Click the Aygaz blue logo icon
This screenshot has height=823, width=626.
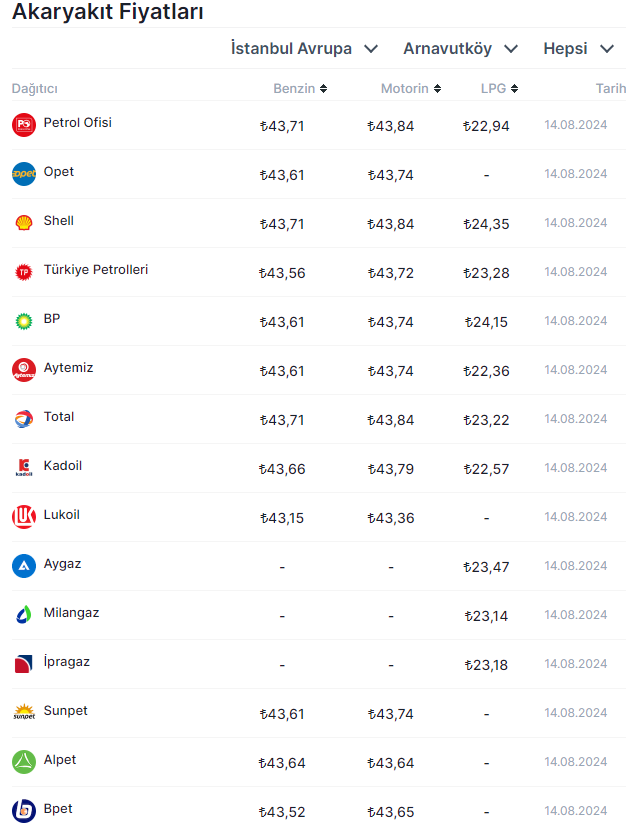pos(23,566)
